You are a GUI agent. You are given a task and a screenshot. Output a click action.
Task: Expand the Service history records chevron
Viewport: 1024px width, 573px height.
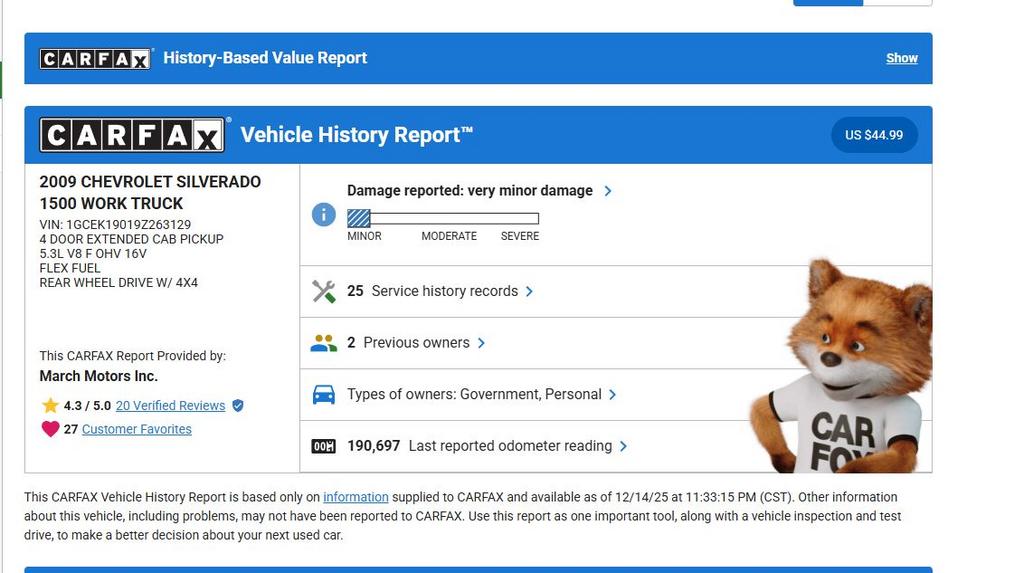tap(529, 291)
